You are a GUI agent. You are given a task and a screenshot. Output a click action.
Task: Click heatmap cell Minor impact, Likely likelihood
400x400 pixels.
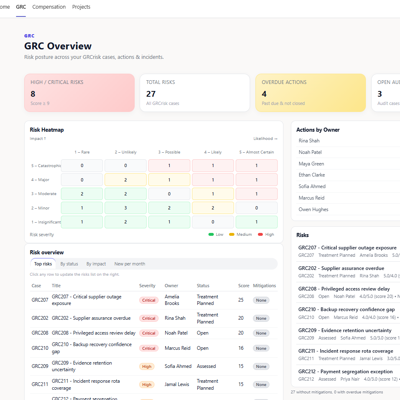(213, 208)
